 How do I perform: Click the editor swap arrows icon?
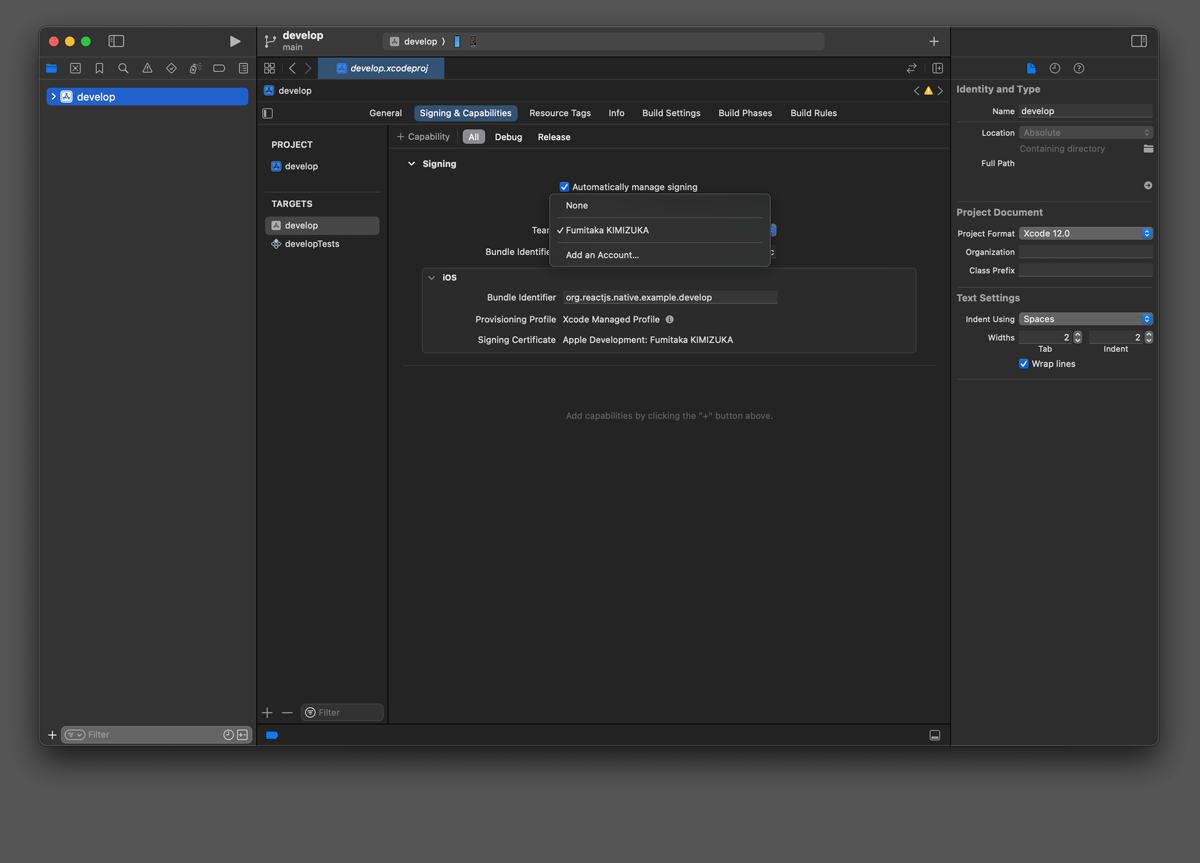pos(912,68)
